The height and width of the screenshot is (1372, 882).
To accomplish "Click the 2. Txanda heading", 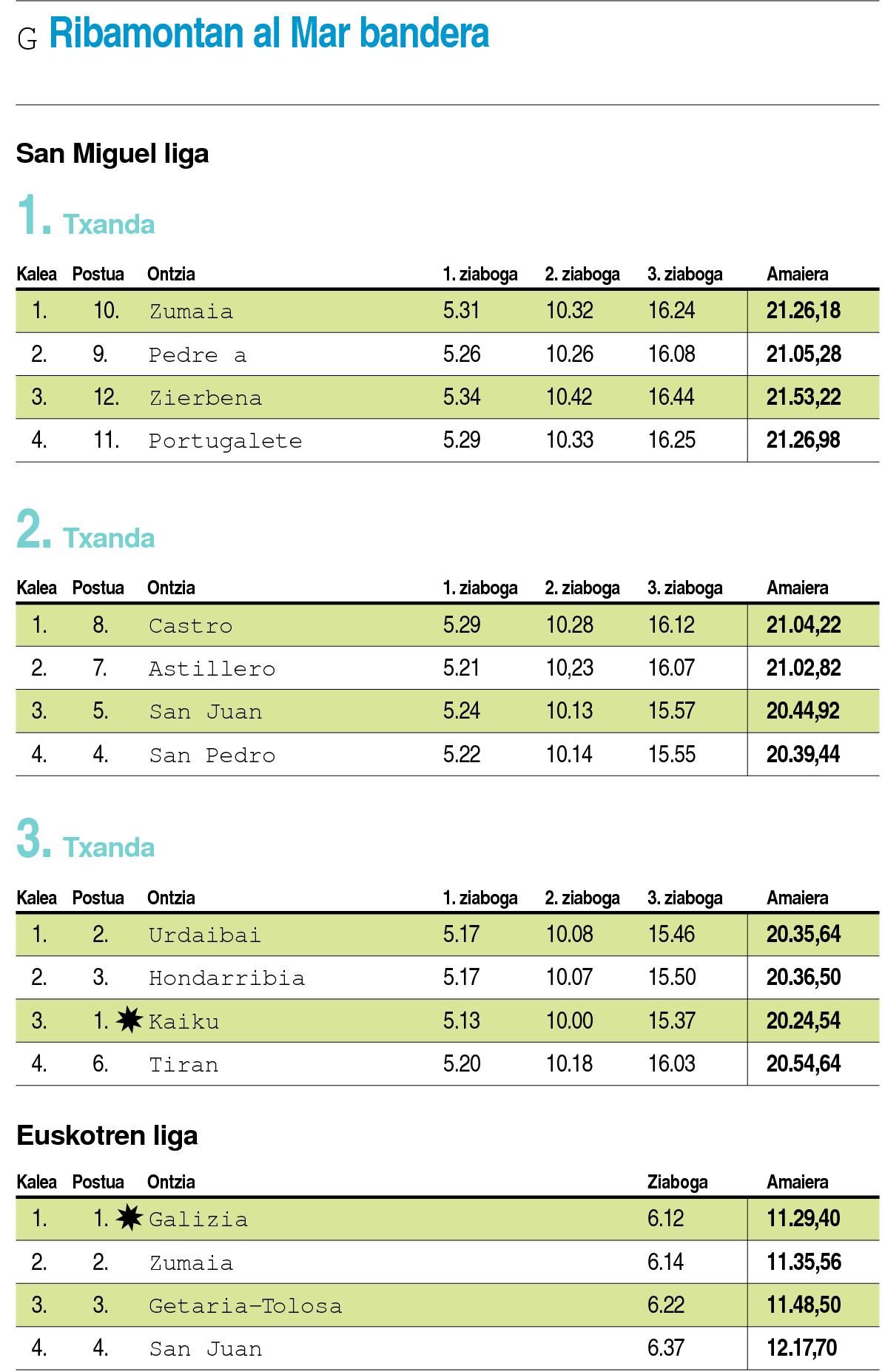I will [x=86, y=530].
